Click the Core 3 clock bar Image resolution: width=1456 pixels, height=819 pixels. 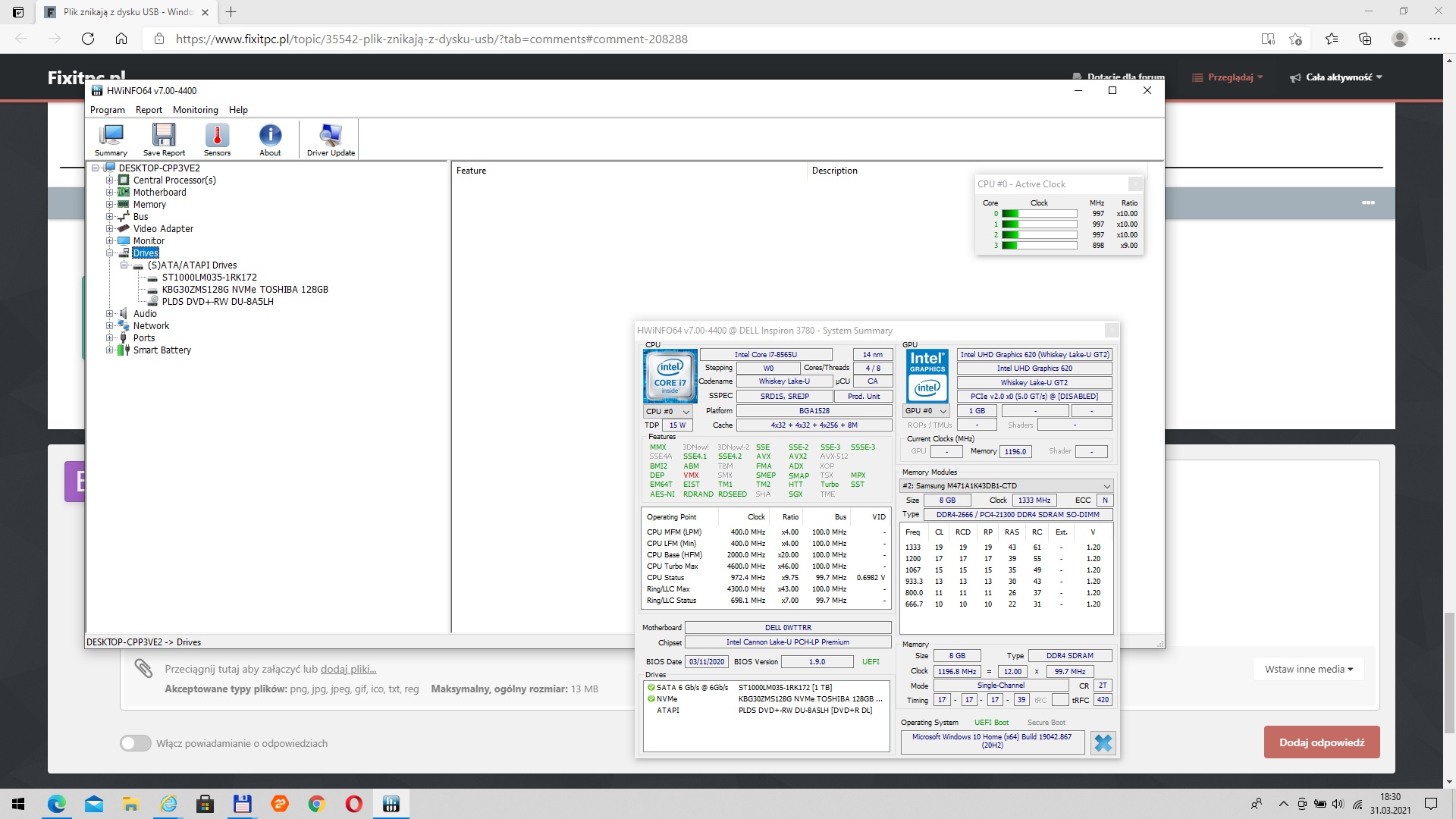(x=1039, y=246)
